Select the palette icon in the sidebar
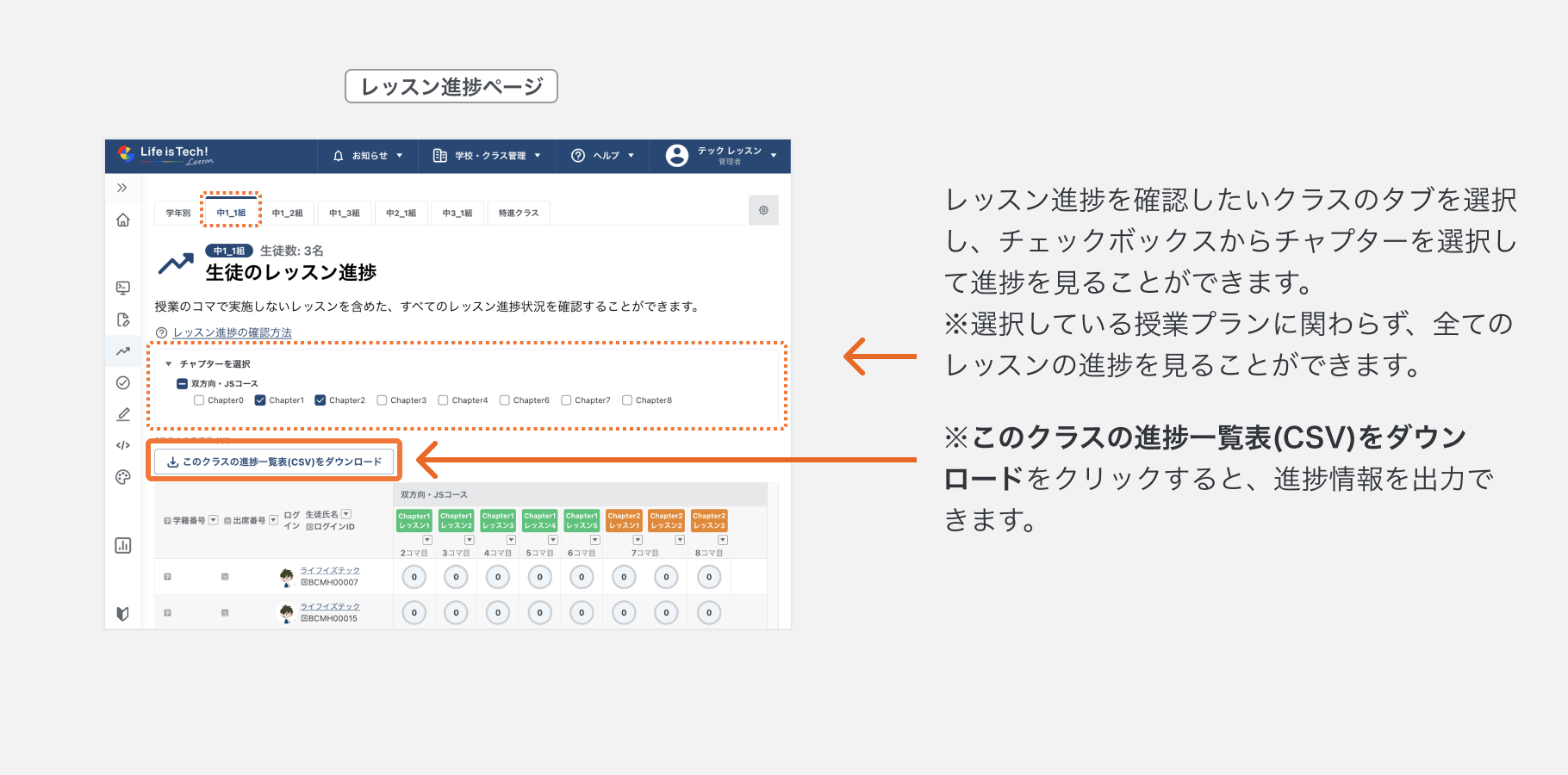The height and width of the screenshot is (775, 1568). pyautogui.click(x=123, y=476)
